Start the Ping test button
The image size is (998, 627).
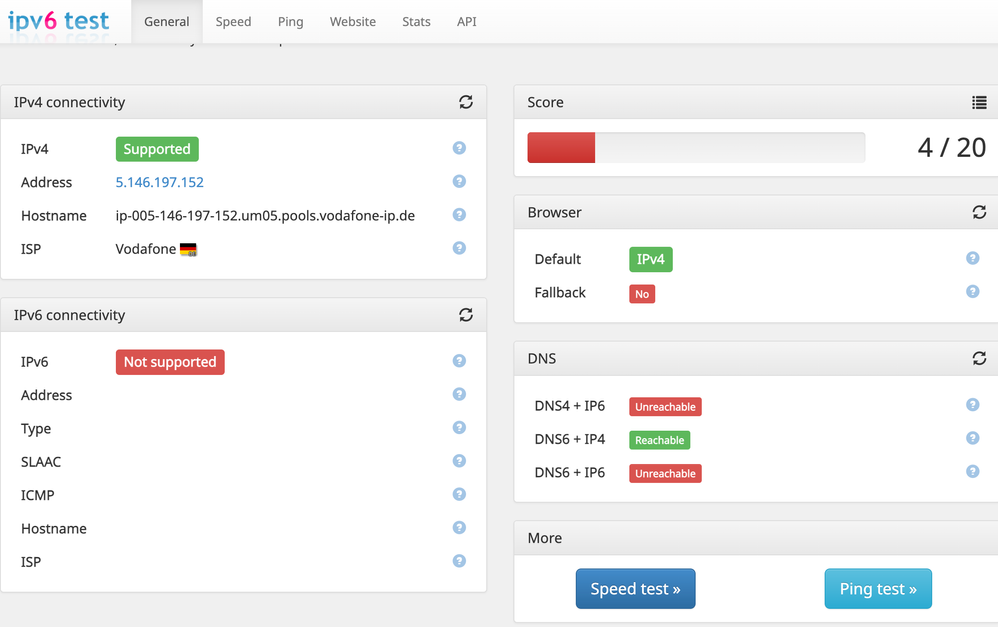pyautogui.click(x=878, y=589)
